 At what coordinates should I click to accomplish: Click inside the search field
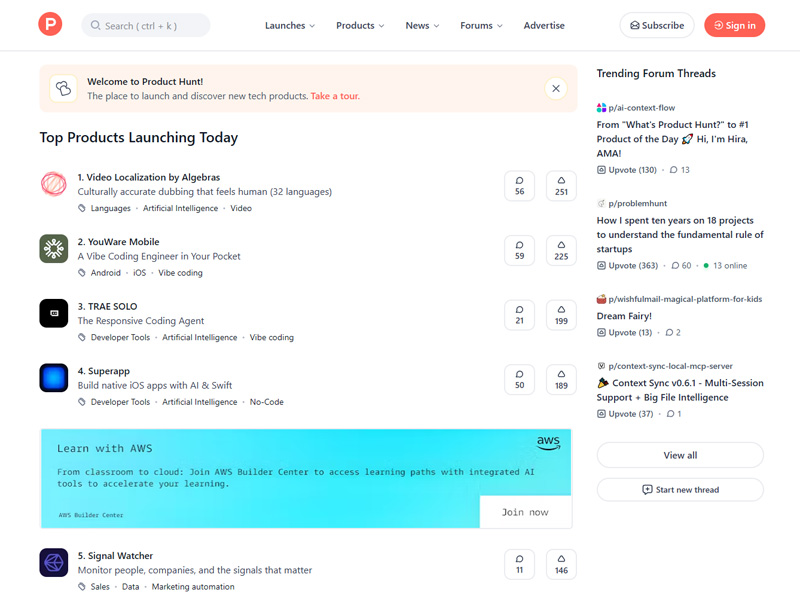[150, 25]
